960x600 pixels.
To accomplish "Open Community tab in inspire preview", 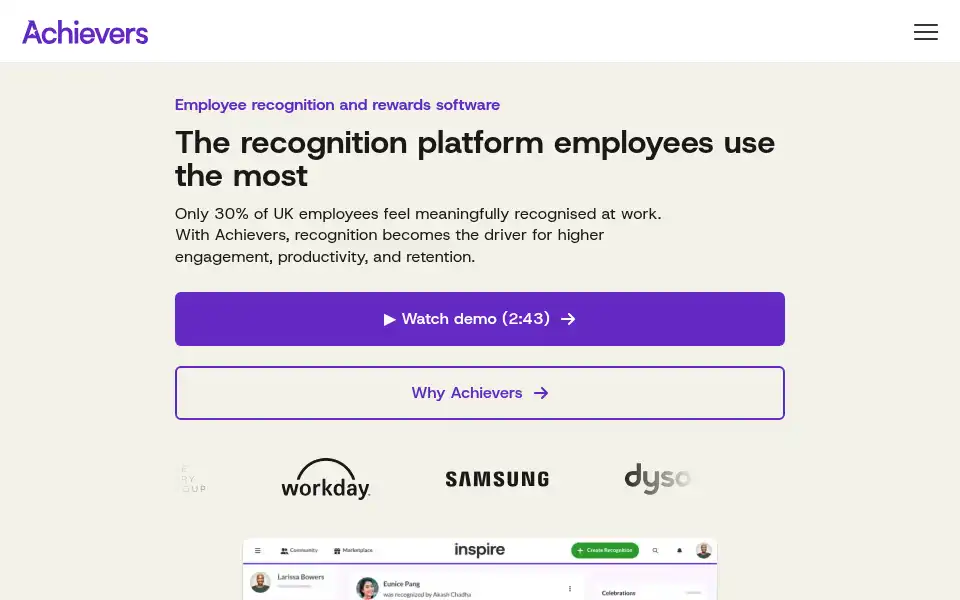I will tap(299, 550).
